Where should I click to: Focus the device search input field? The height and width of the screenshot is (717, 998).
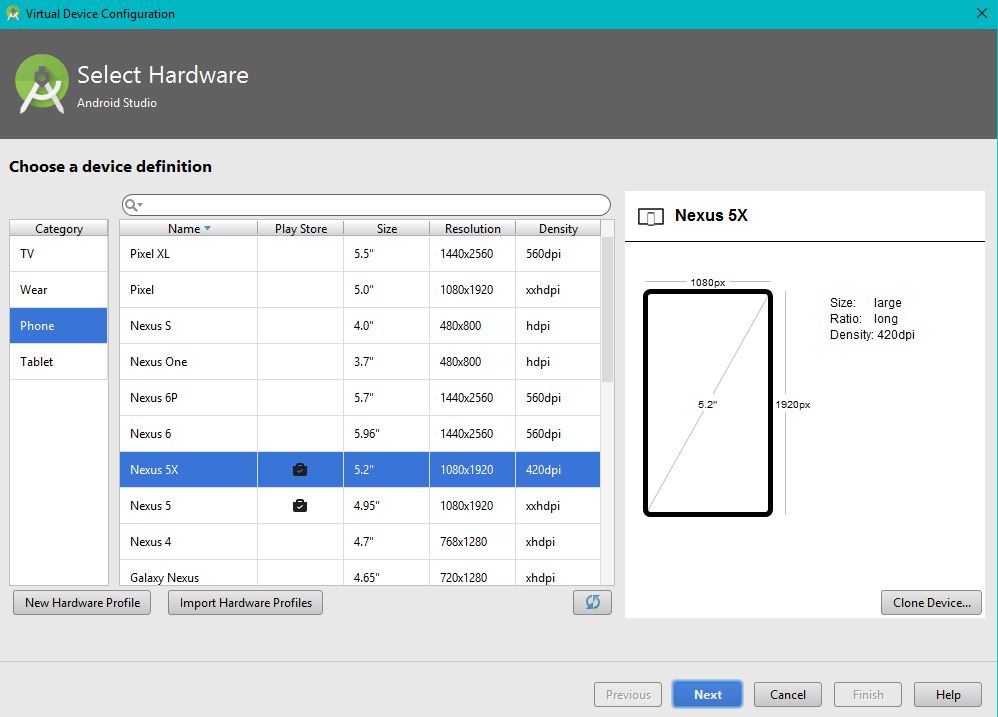(366, 205)
